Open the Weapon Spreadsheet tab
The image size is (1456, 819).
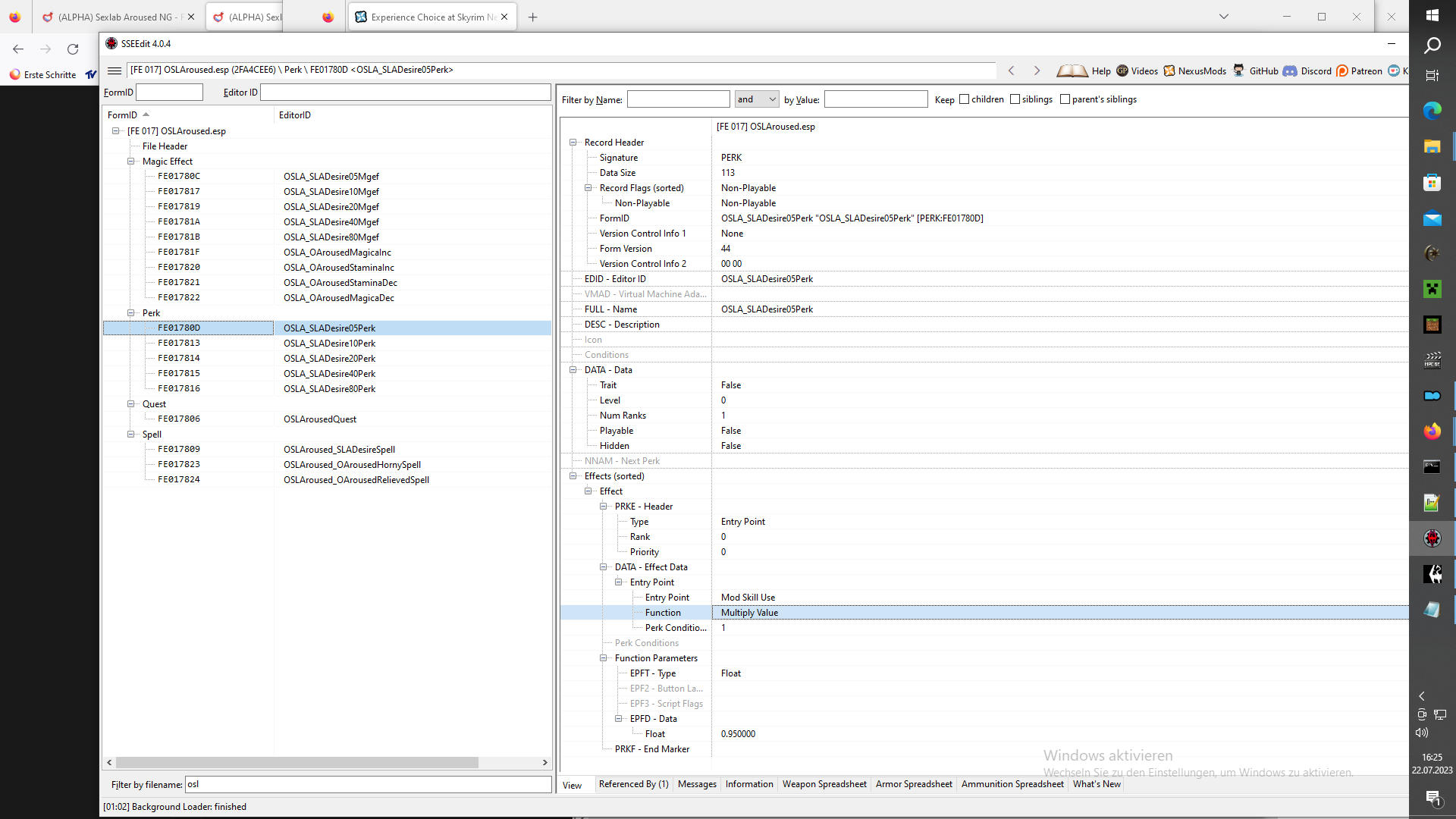(x=824, y=784)
